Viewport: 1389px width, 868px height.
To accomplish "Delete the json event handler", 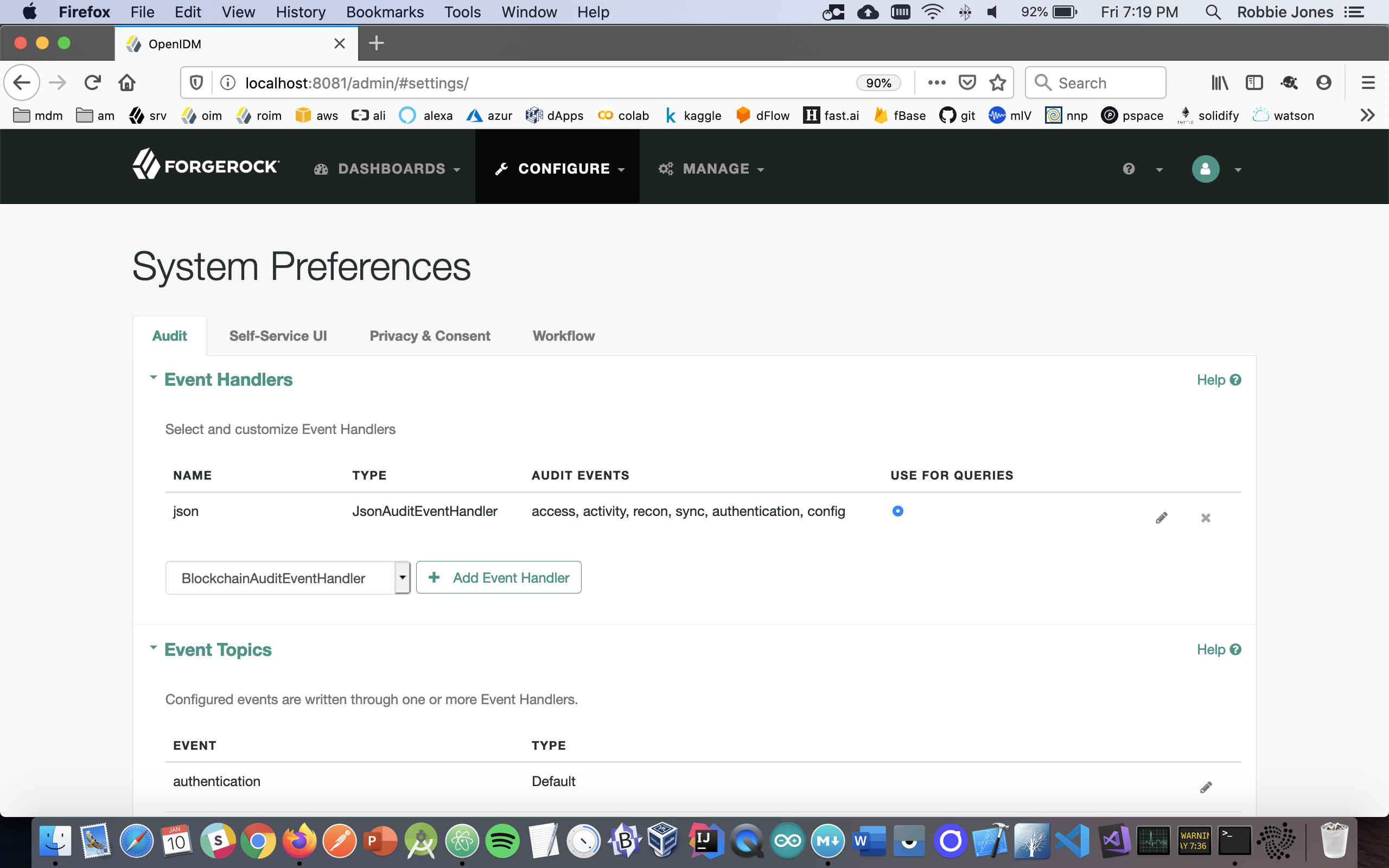I will (x=1205, y=518).
